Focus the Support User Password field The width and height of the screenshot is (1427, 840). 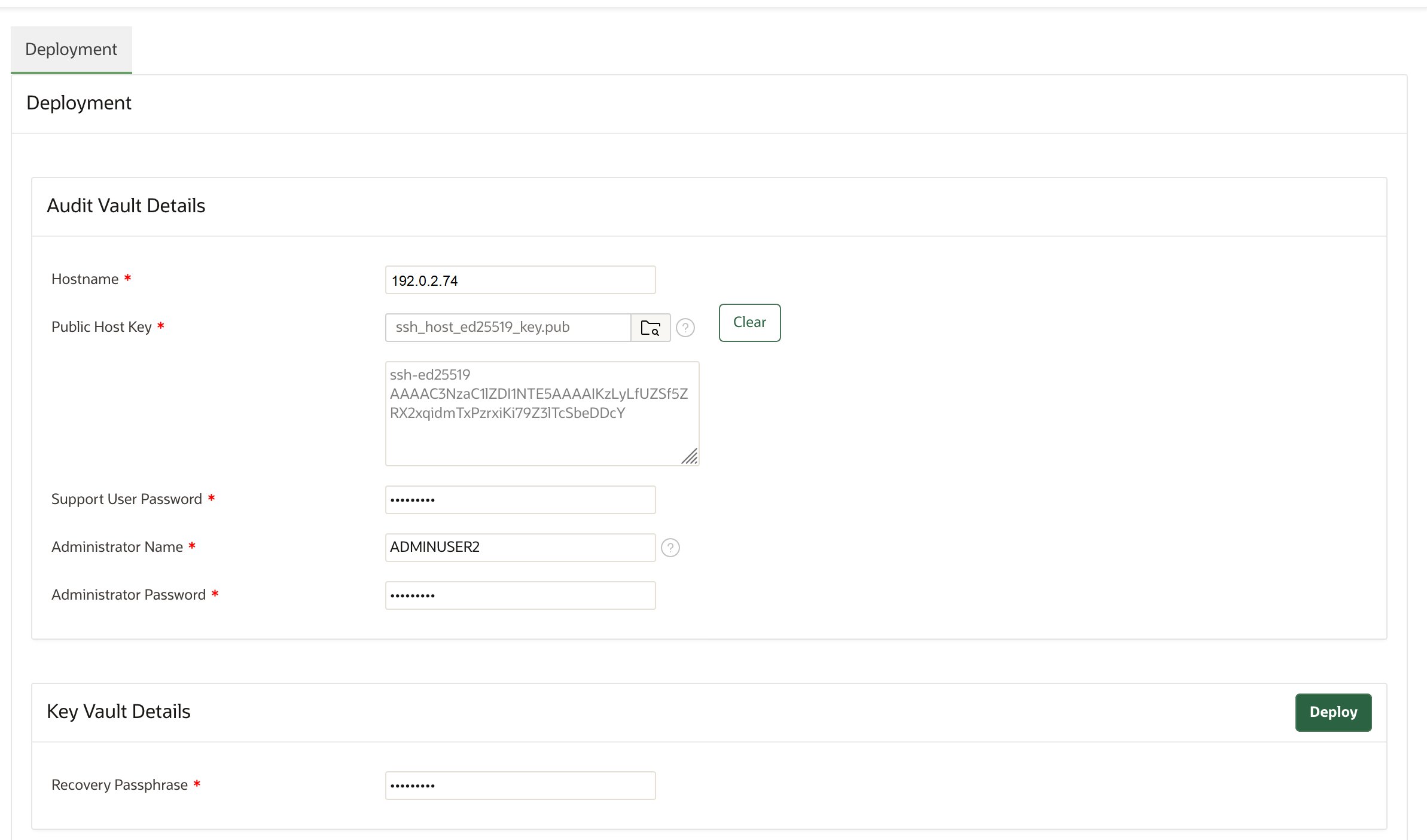point(520,499)
